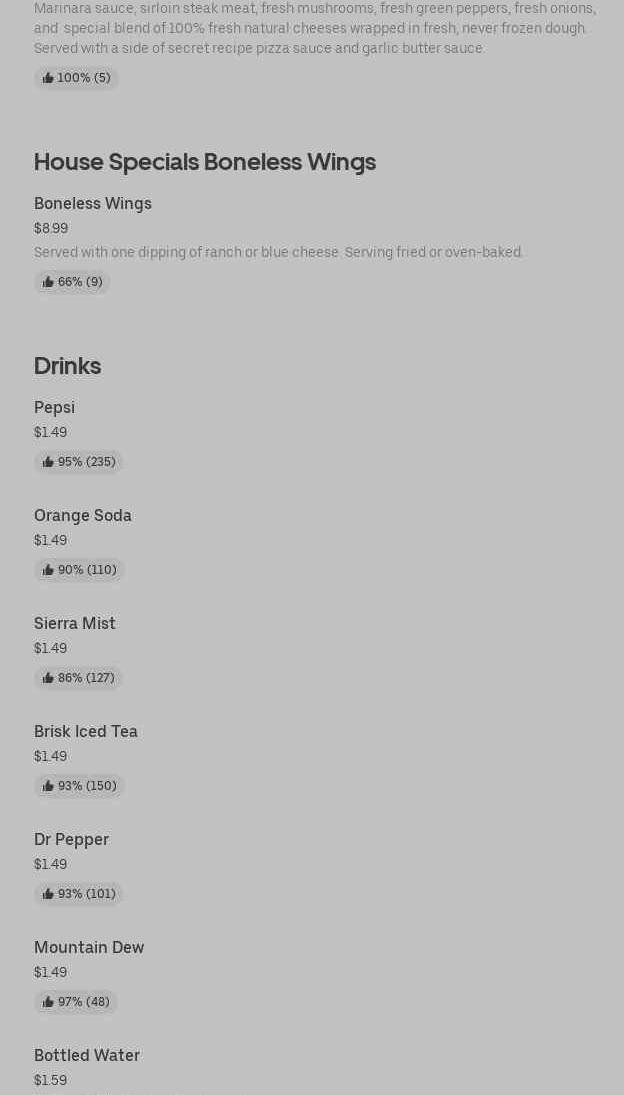624x1095 pixels.
Task: Click the thumbs-up icon under Dr Pepper
Action: point(48,894)
